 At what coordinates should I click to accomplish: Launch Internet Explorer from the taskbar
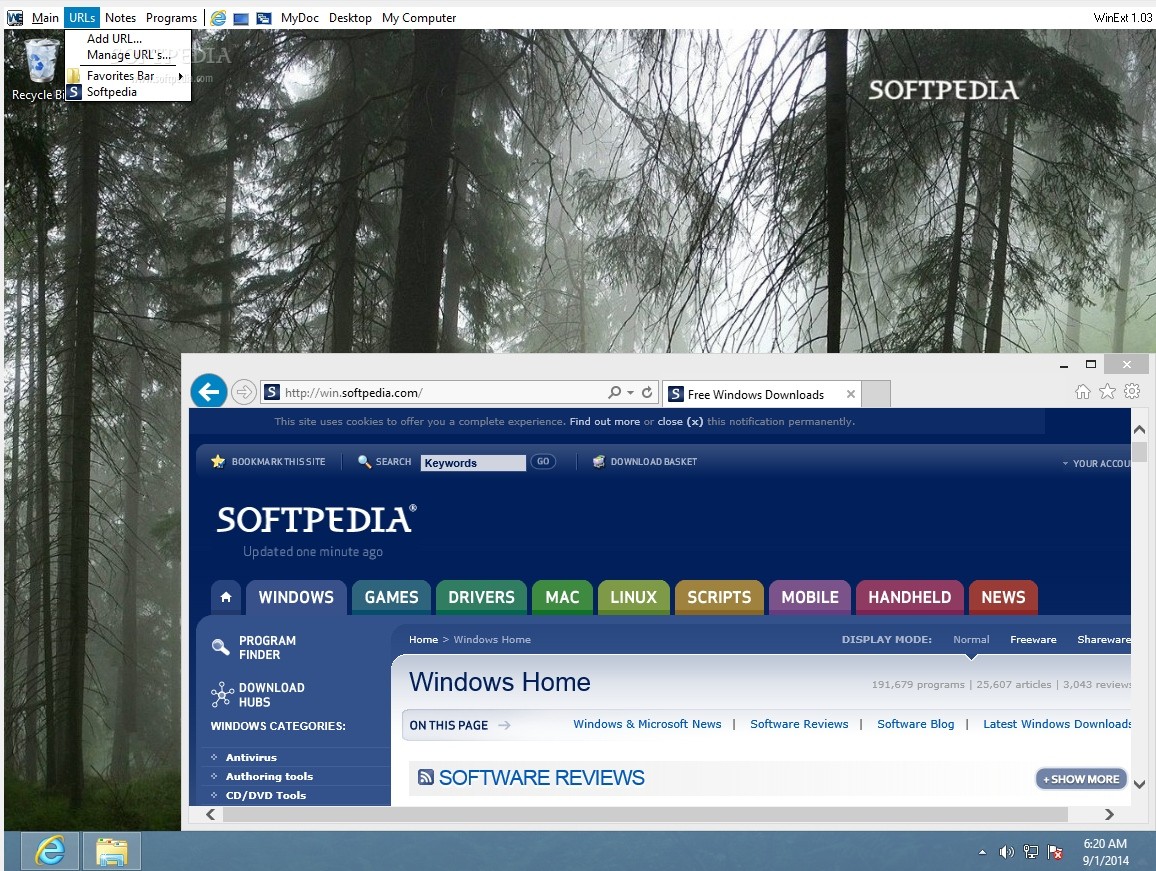pyautogui.click(x=50, y=851)
